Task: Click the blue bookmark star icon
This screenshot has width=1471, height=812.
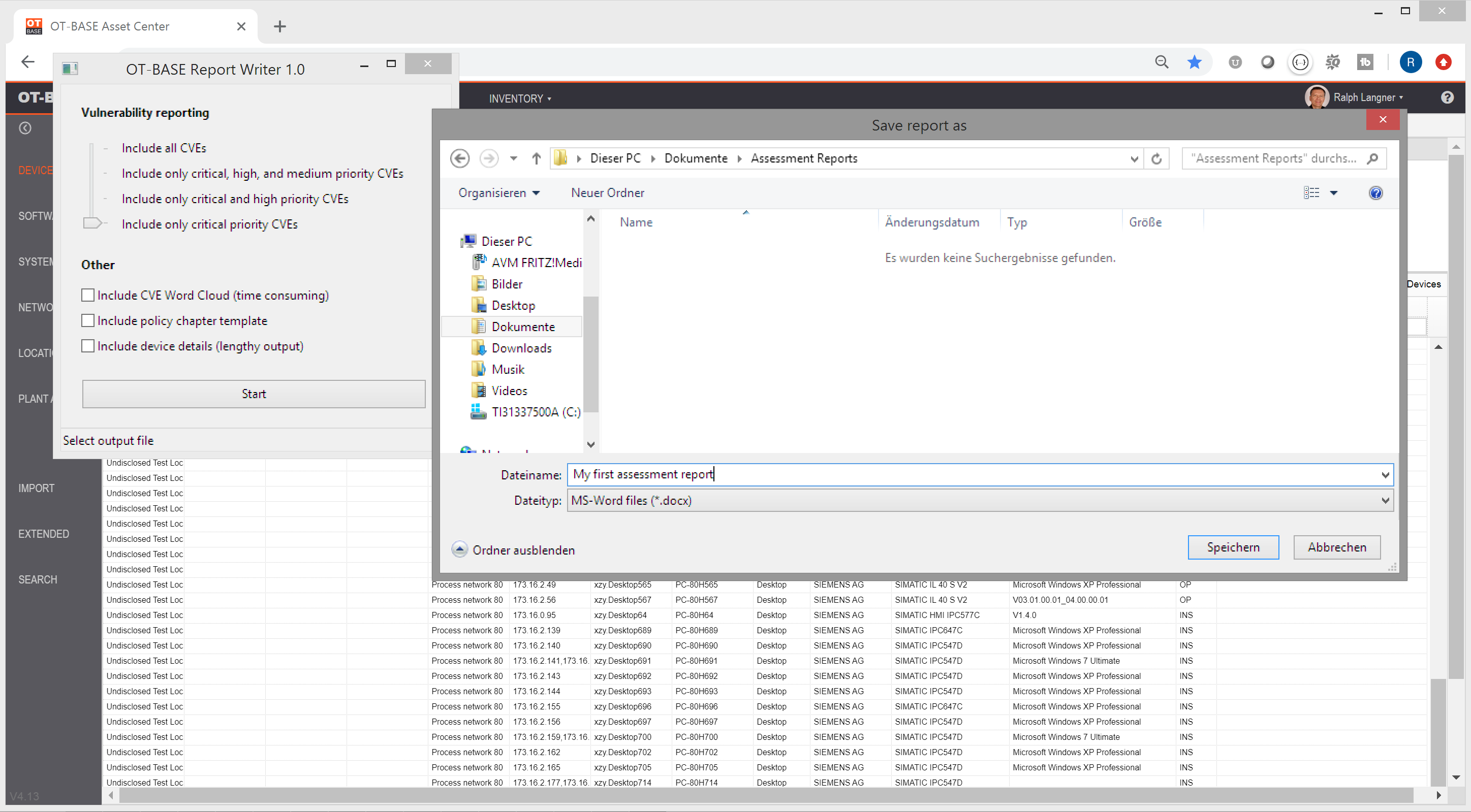Action: pos(1194,61)
